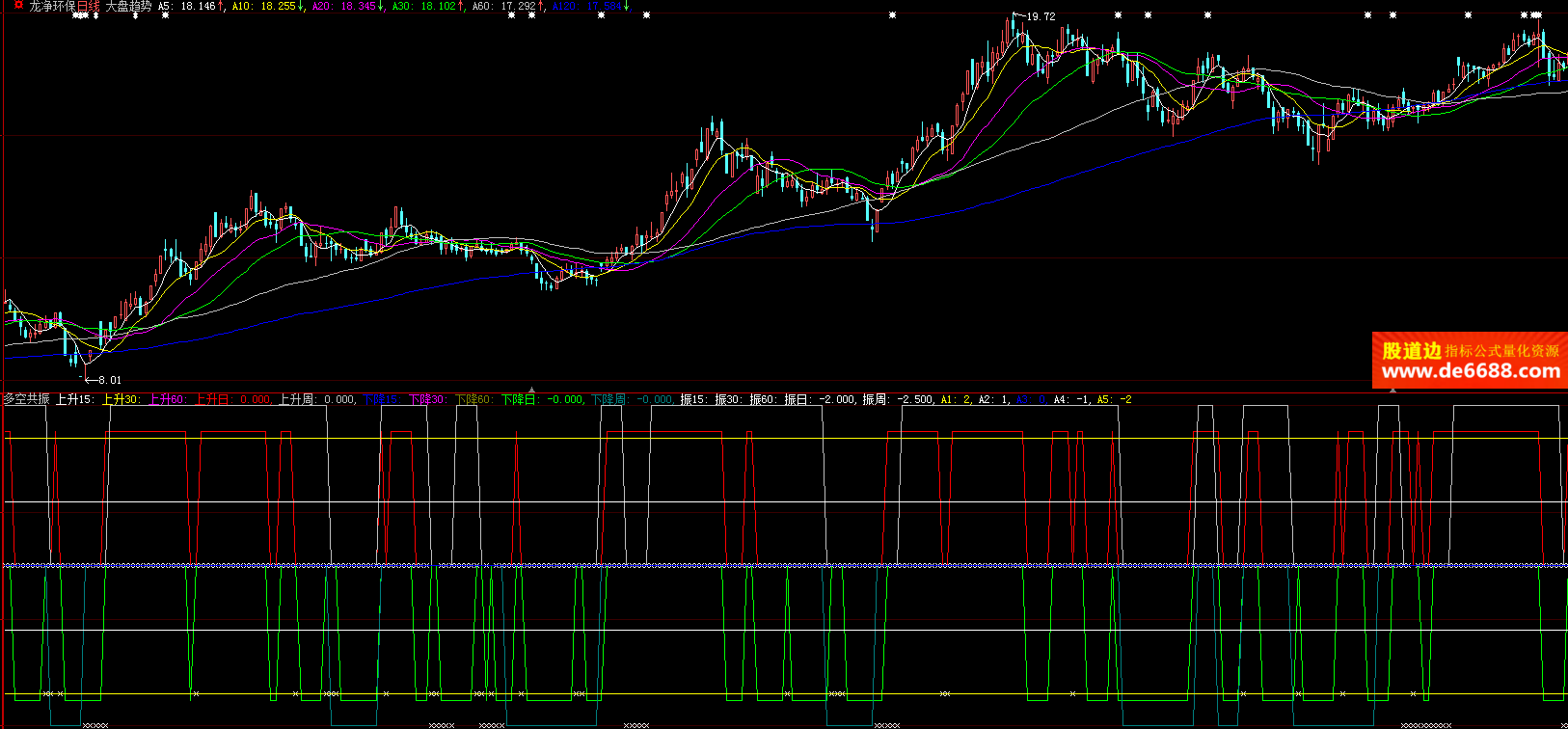Click the red up arrow after A30 value
Image resolution: width=1568 pixels, height=729 pixels.
point(462,6)
